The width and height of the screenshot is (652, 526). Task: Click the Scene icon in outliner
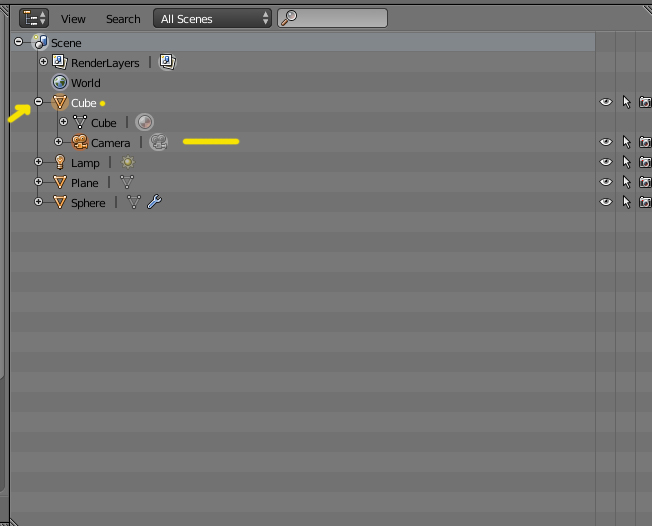click(40, 42)
